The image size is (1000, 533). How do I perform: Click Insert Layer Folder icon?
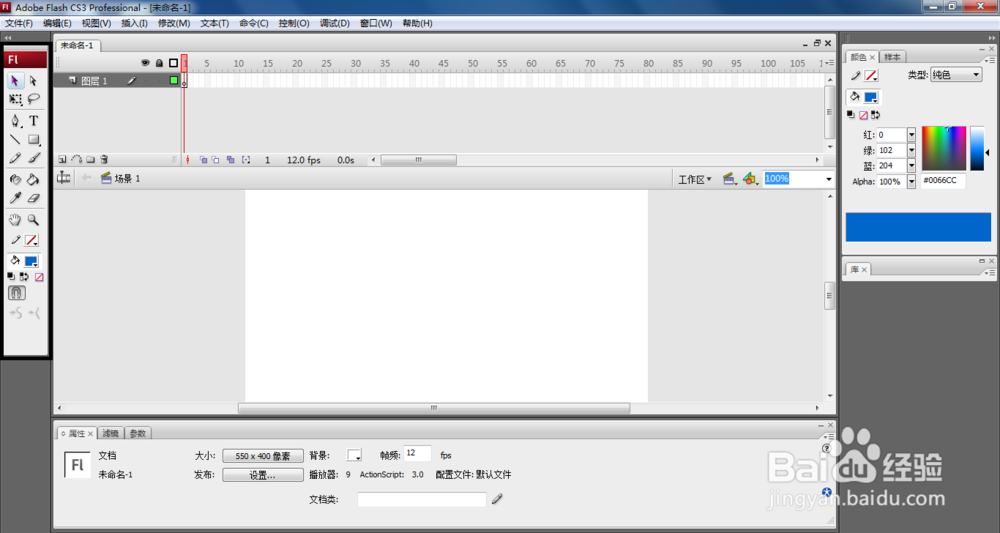click(x=91, y=160)
